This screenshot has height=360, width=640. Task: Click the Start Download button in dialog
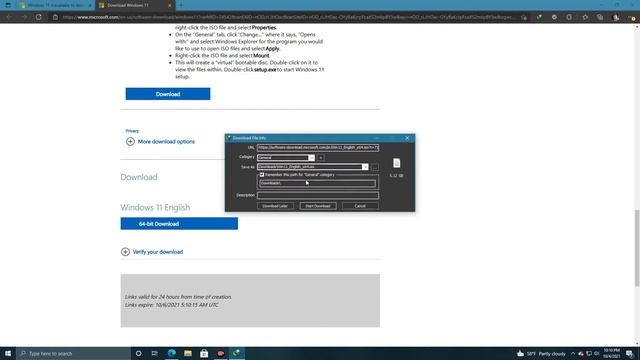(x=318, y=206)
